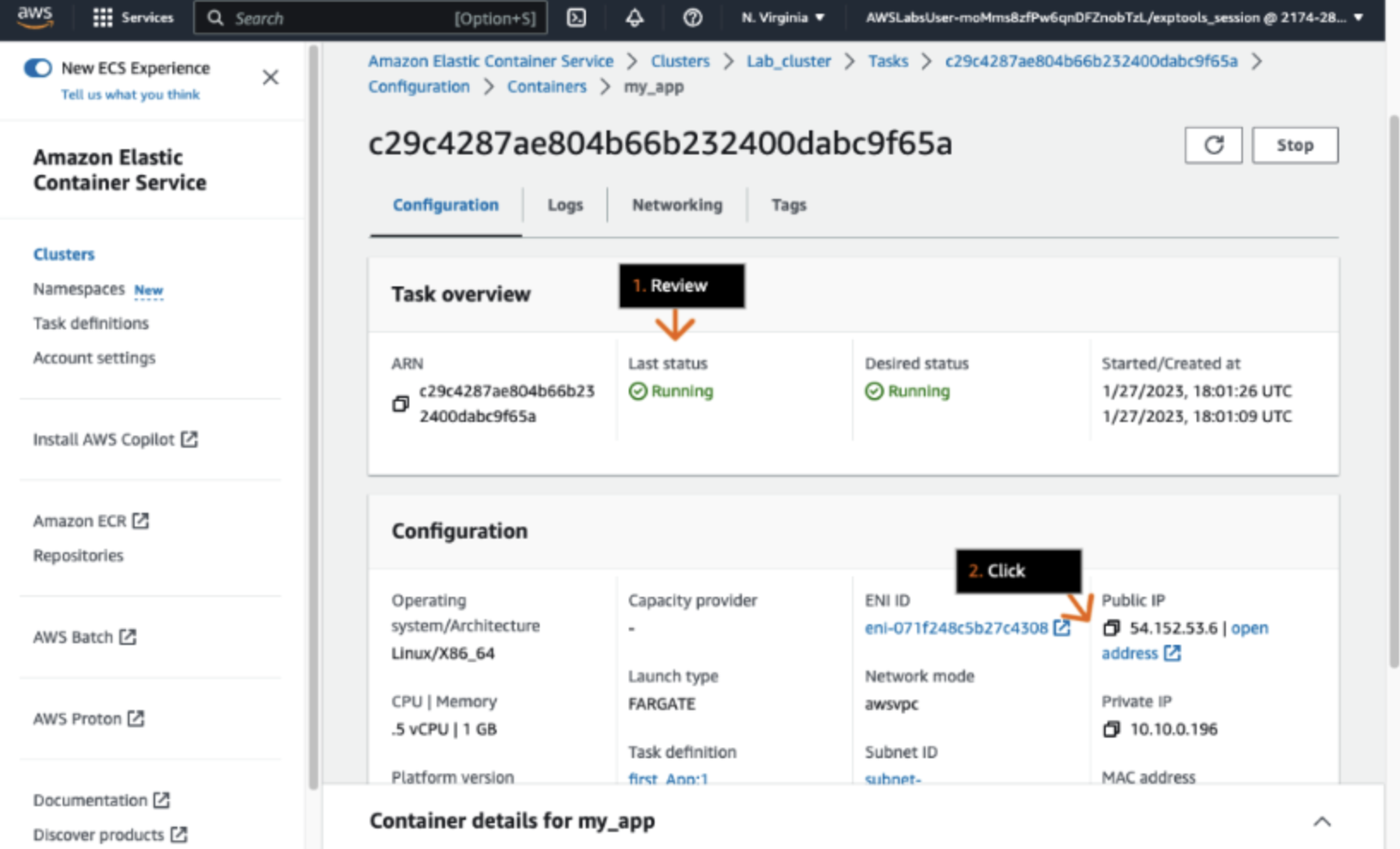Copy the public IP 54.152.53.6
Screen dimensions: 1400x849
click(x=1111, y=628)
